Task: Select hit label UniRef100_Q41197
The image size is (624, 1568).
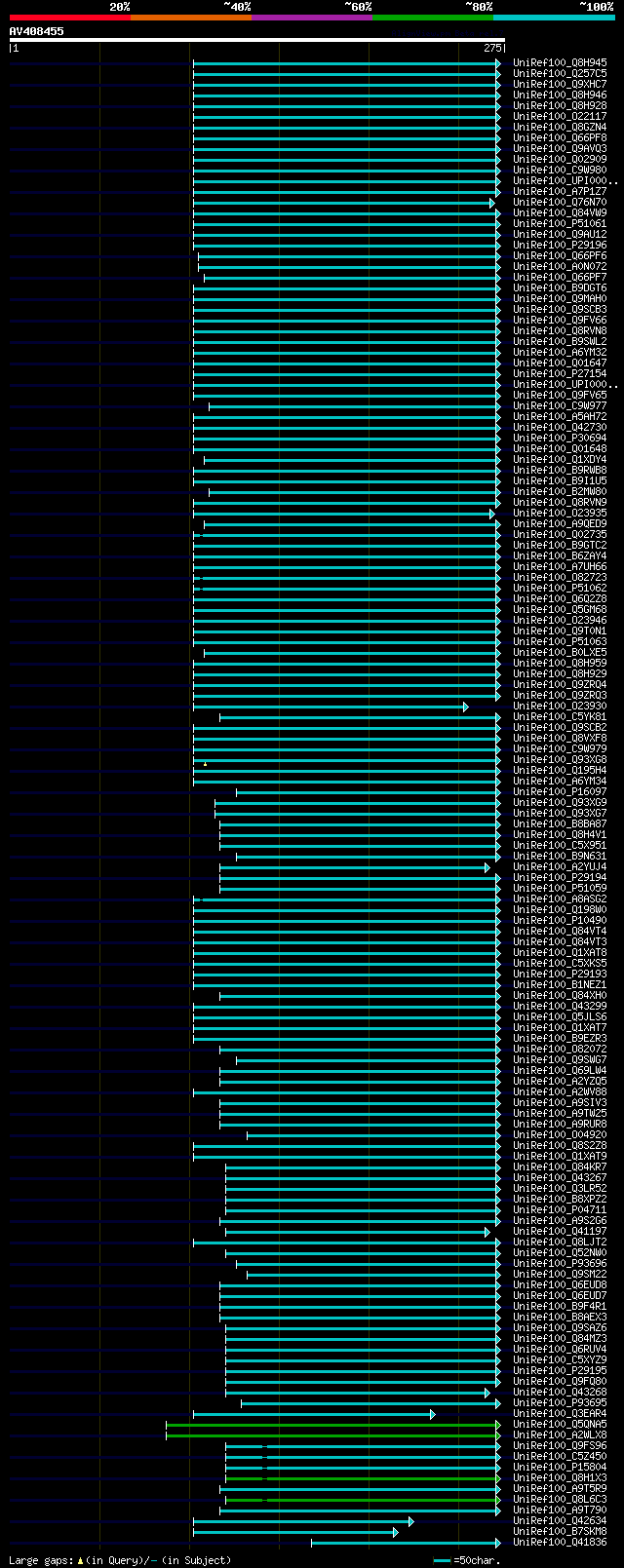Action: pos(560,1232)
